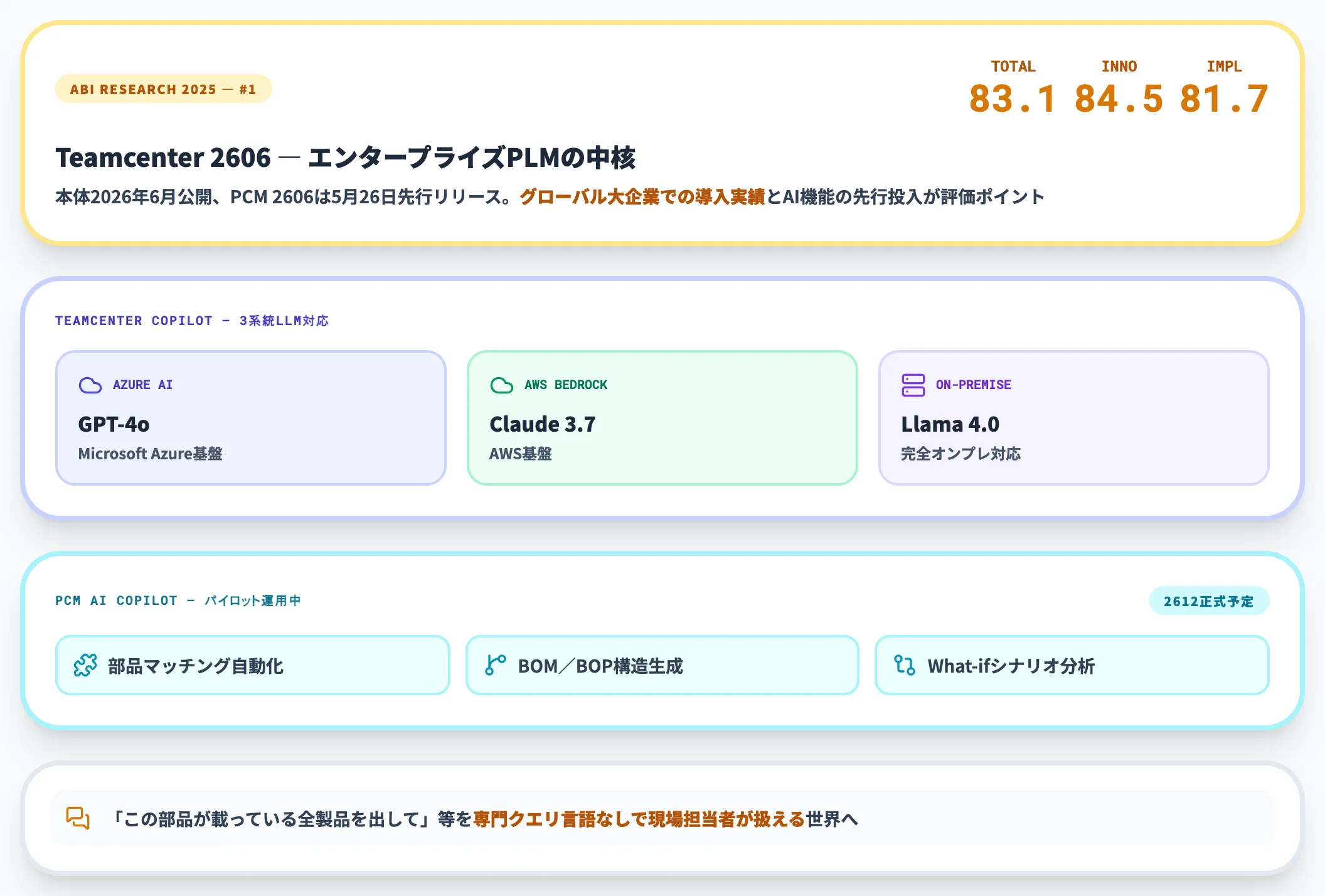The width and height of the screenshot is (1325, 896).
Task: Click the AWS Bedrock cloud icon
Action: click(501, 385)
